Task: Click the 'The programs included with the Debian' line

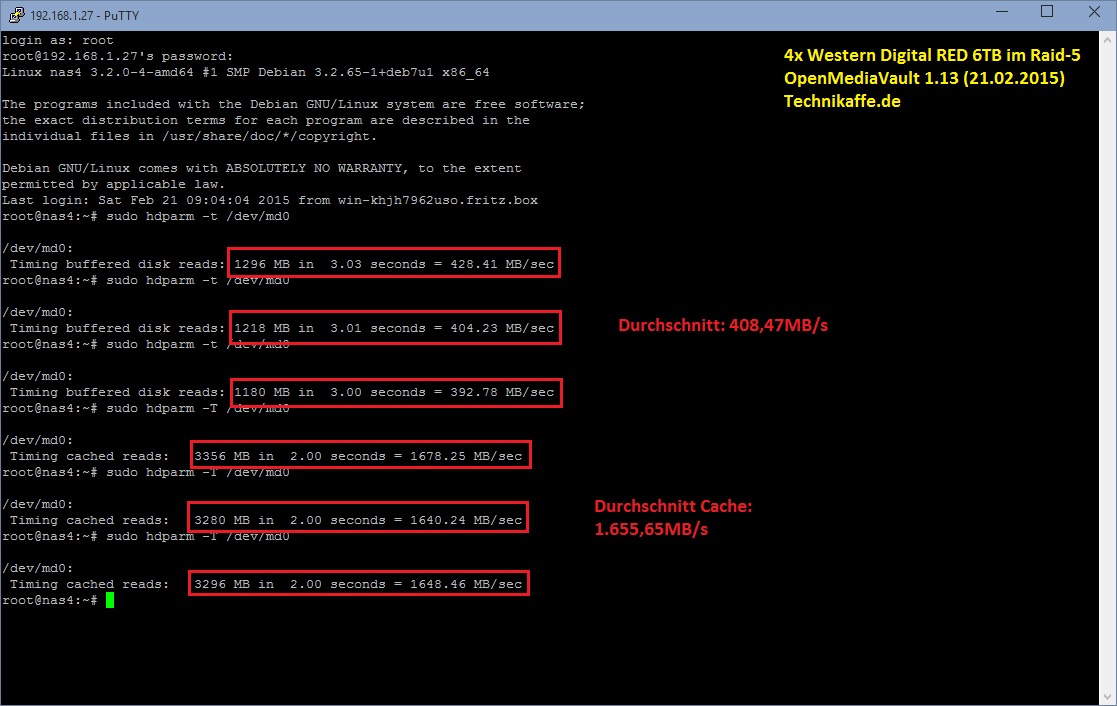Action: point(293,105)
